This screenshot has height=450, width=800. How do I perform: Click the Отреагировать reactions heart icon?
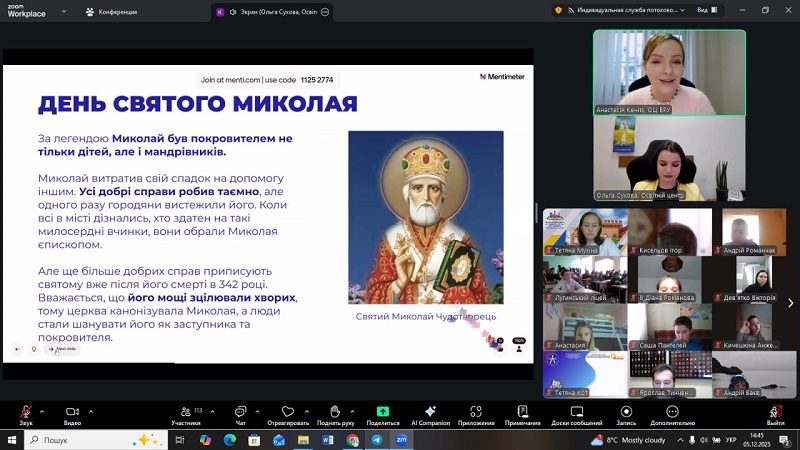[x=288, y=411]
